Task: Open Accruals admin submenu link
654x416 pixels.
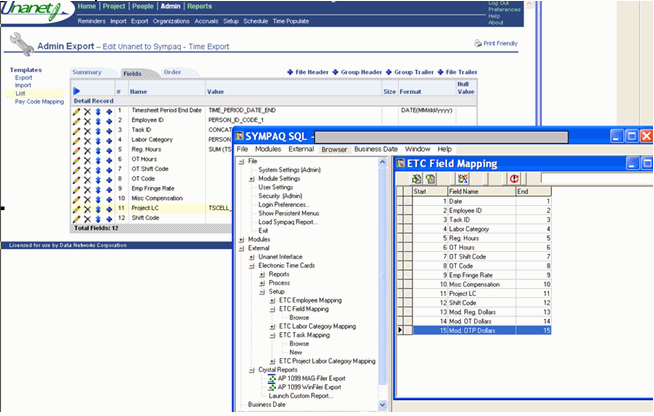Action: pos(206,21)
